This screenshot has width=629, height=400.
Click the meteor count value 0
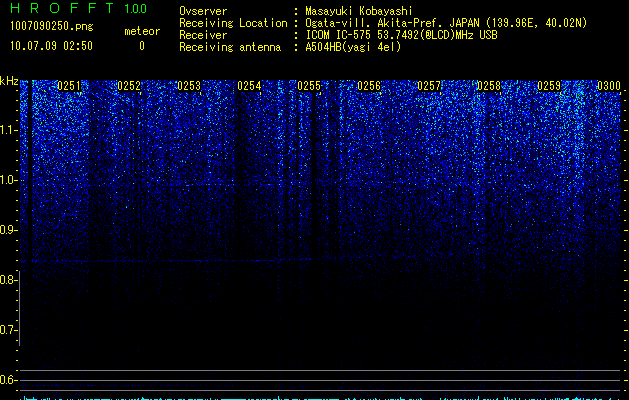(x=142, y=46)
